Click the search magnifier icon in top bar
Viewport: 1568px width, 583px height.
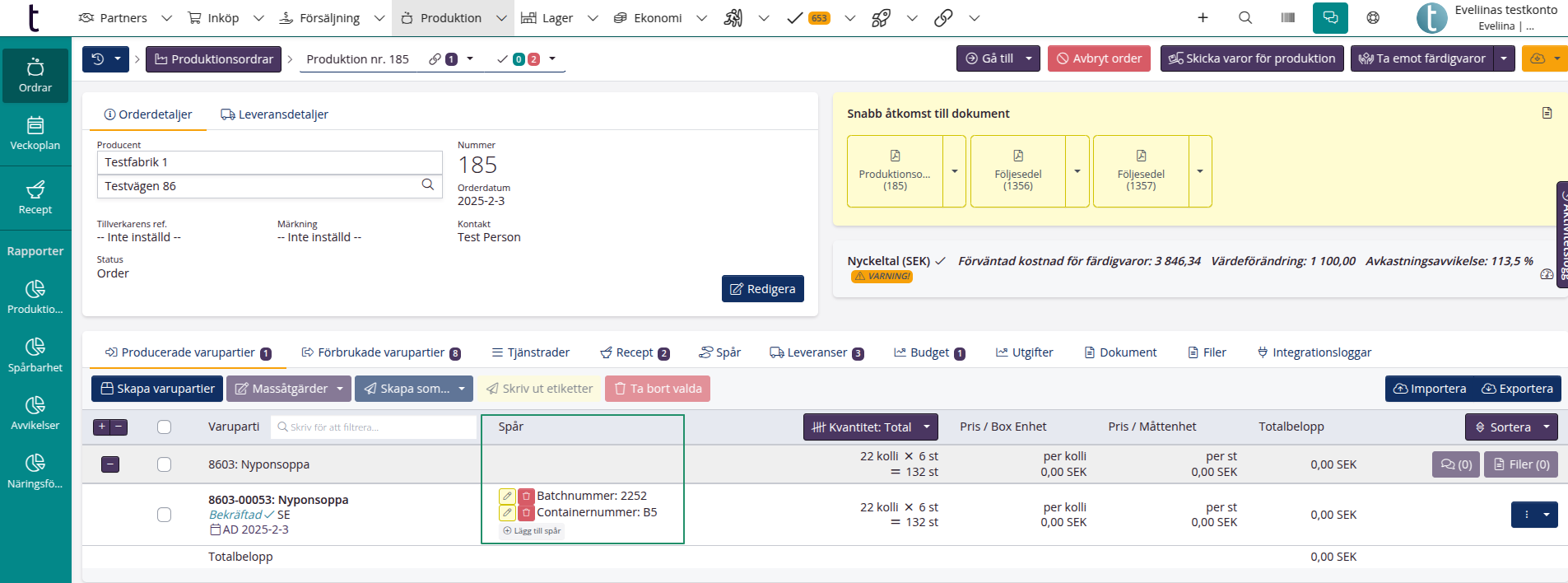[1245, 17]
